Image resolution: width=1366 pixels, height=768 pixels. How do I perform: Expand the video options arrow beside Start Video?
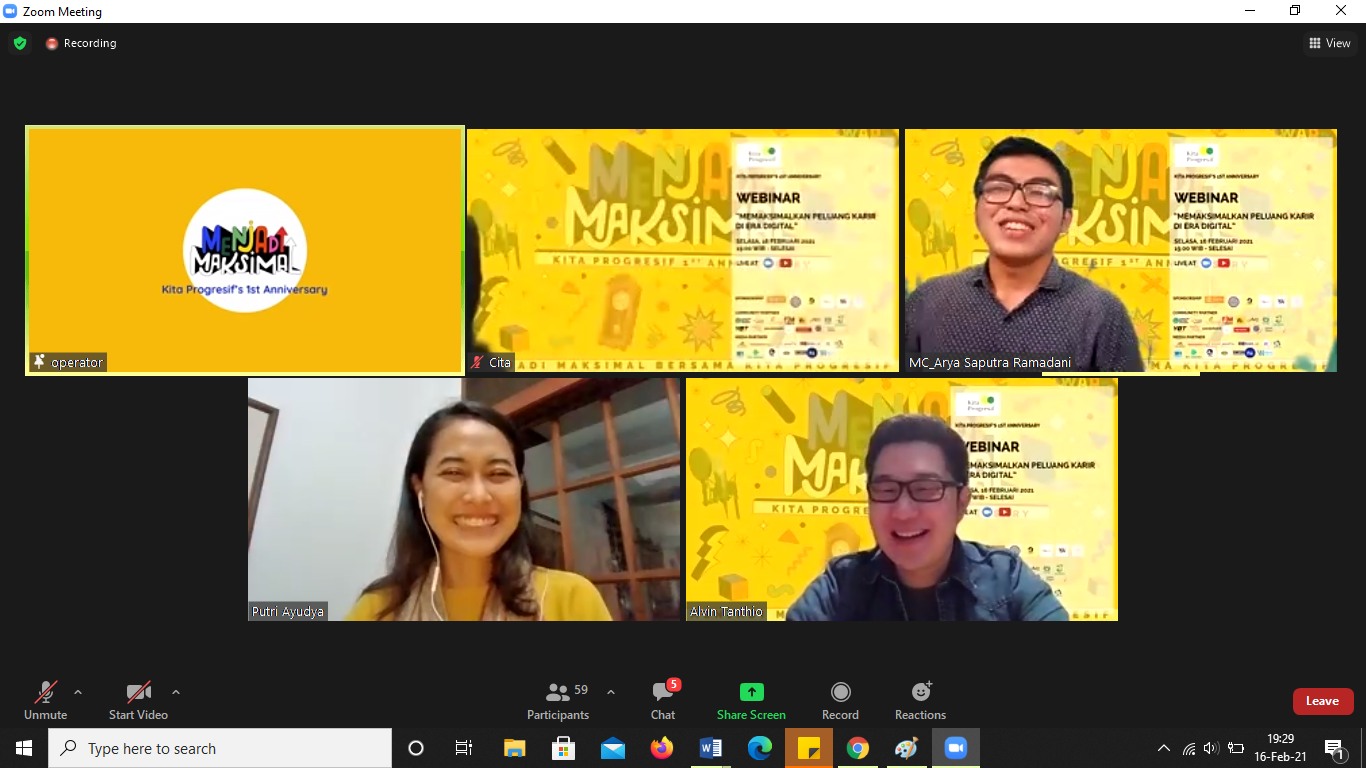tap(176, 692)
